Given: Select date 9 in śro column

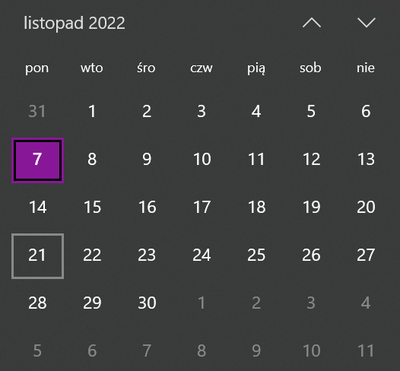Looking at the screenshot, I should click(x=147, y=159).
